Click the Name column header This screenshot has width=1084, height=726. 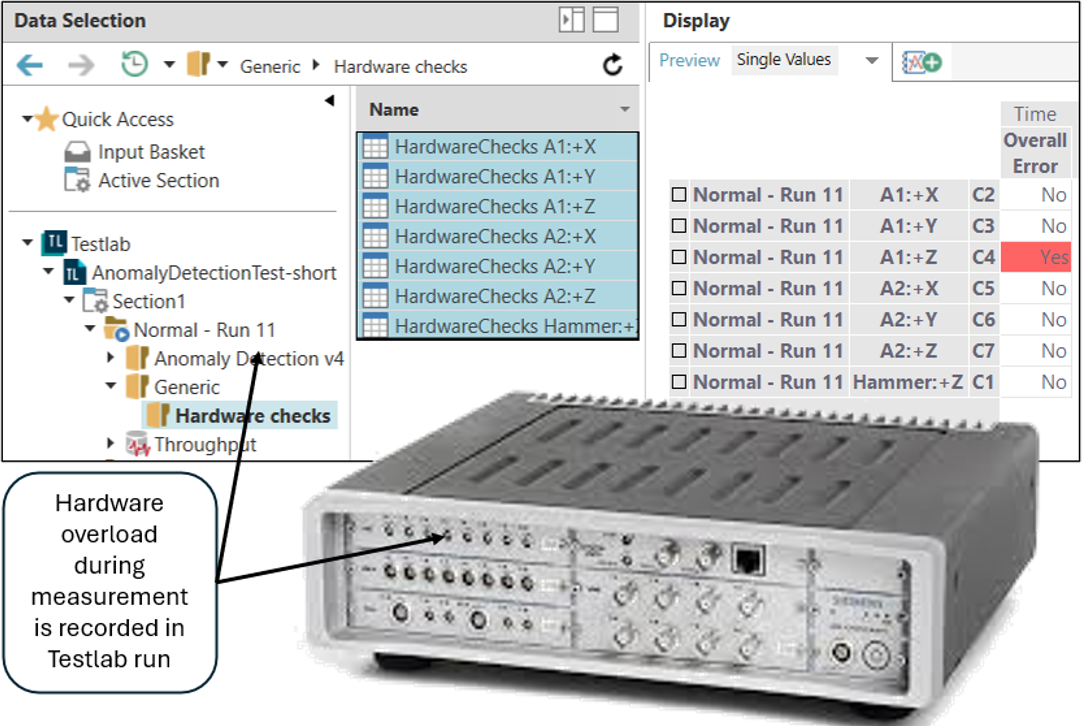tap(394, 110)
